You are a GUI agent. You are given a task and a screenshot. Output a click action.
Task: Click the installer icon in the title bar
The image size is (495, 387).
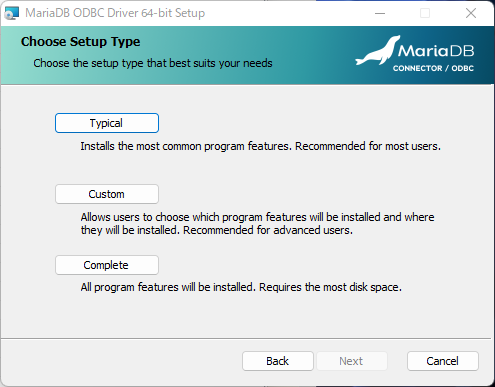tap(11, 13)
